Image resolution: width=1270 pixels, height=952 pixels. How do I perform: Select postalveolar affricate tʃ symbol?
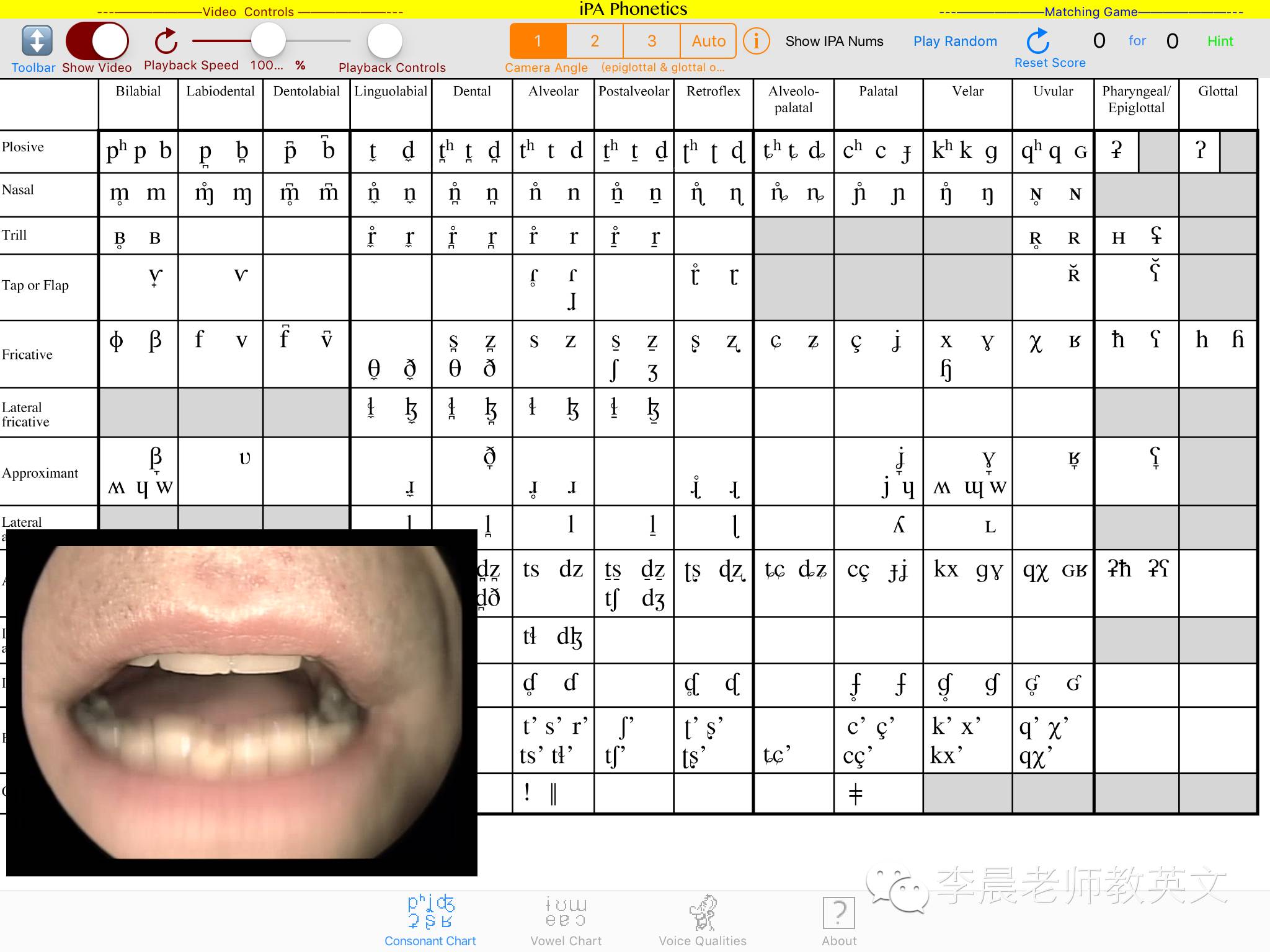pos(611,599)
